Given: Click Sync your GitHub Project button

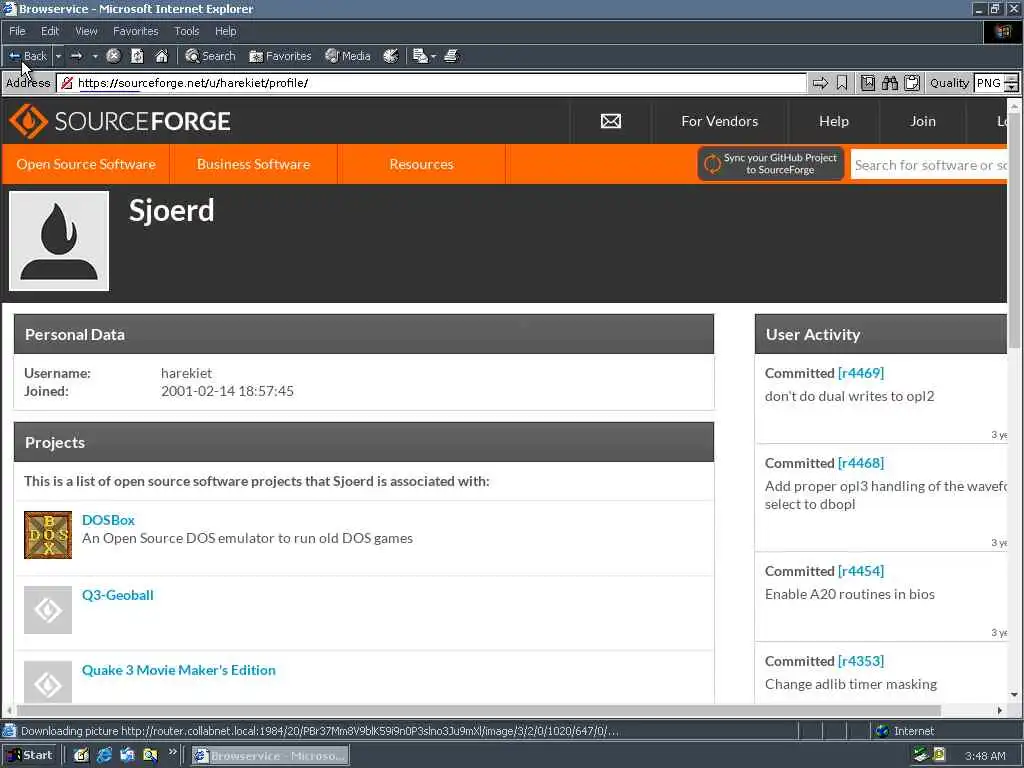Looking at the screenshot, I should pyautogui.click(x=771, y=163).
